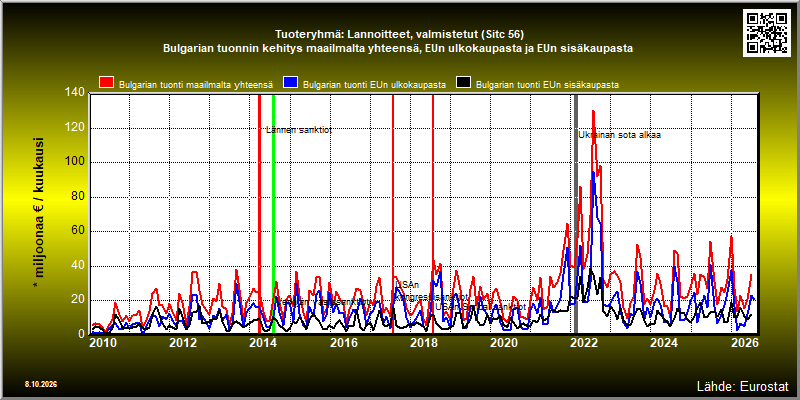
Task: Click the y-axis value 100
Action: pyautogui.click(x=76, y=162)
